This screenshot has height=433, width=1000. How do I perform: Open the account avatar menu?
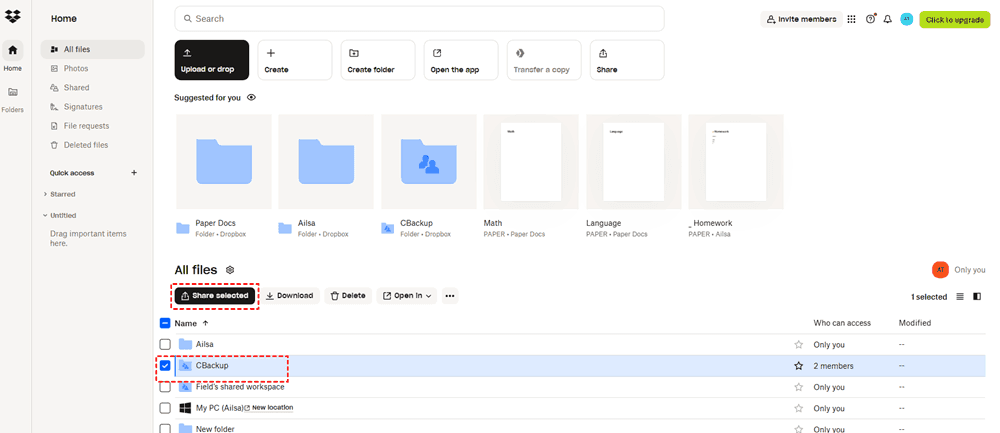coord(906,19)
